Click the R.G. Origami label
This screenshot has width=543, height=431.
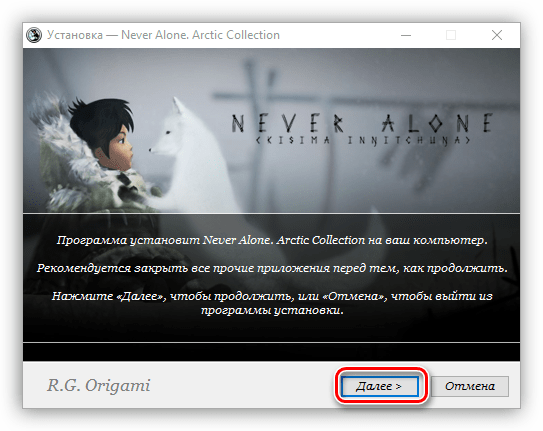(x=99, y=385)
